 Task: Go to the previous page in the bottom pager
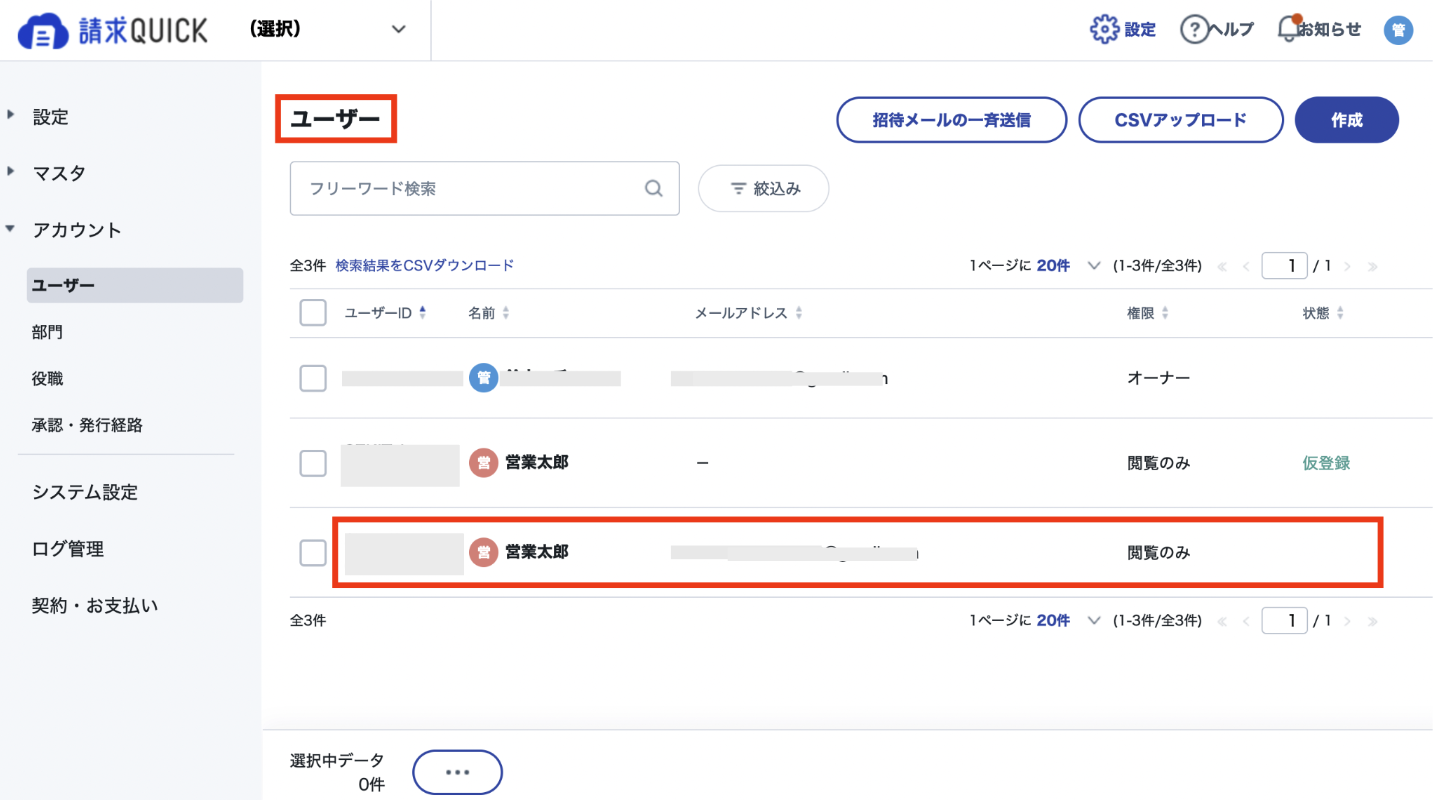pos(1246,621)
